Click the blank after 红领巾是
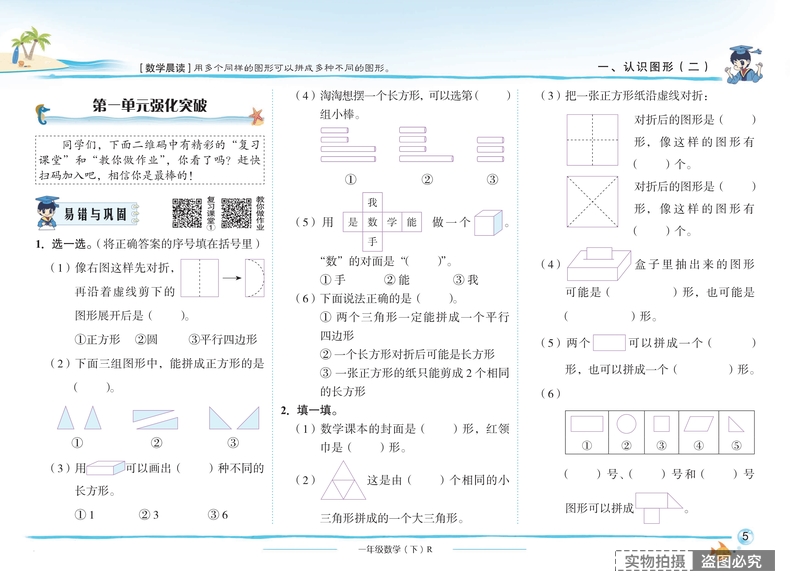The image size is (790, 586). coord(366,447)
